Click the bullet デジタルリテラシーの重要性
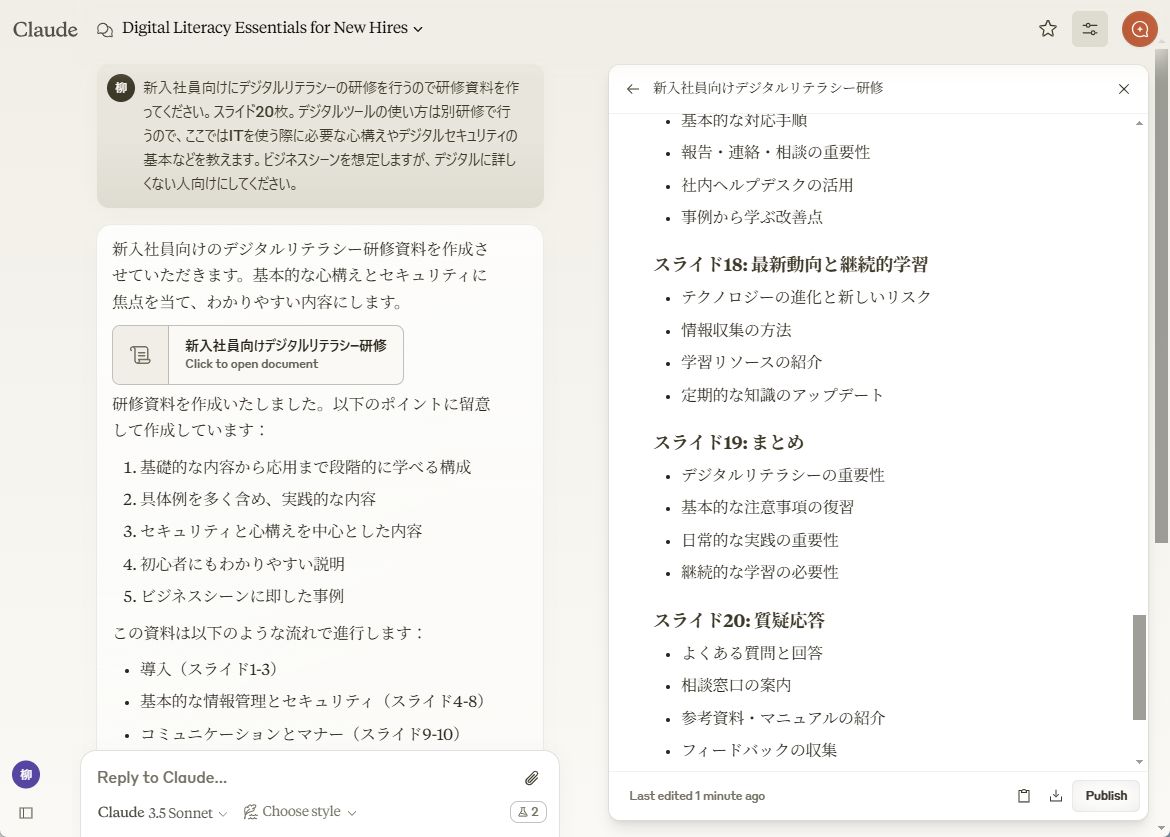This screenshot has height=837, width=1170. [x=783, y=475]
